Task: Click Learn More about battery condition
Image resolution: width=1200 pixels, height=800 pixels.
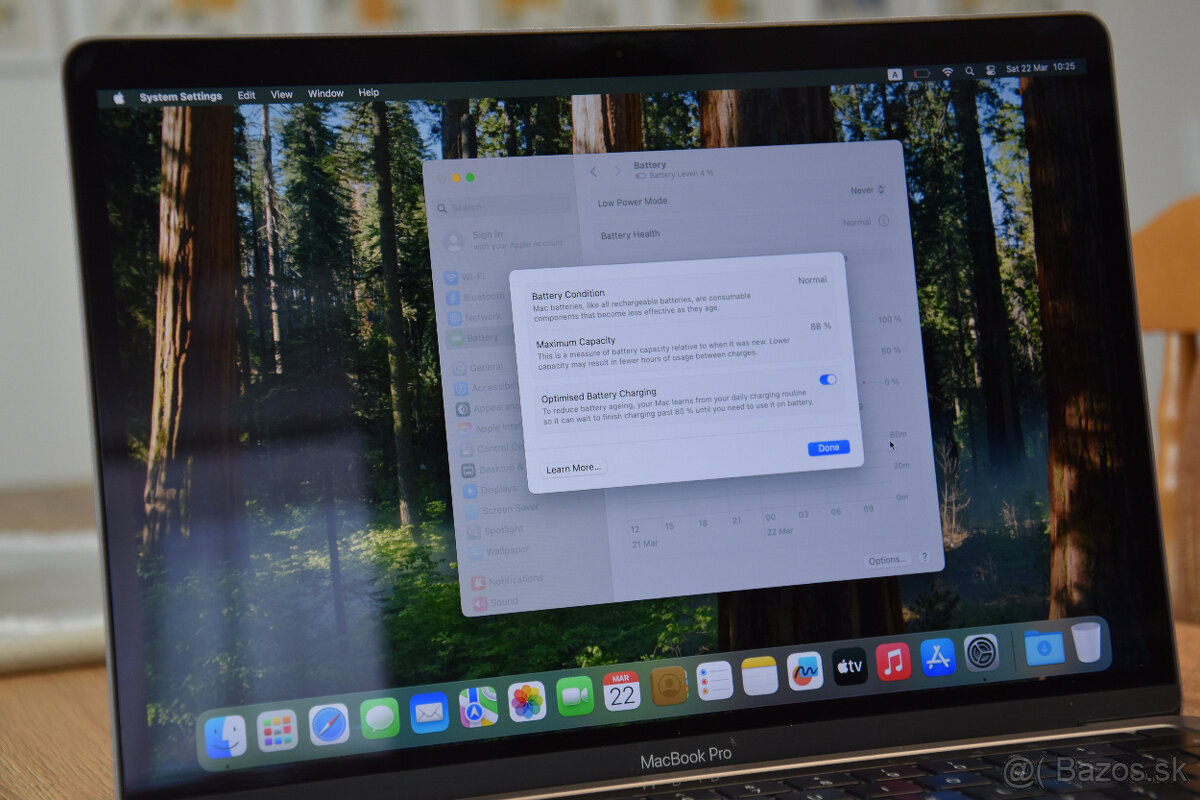Action: click(572, 467)
